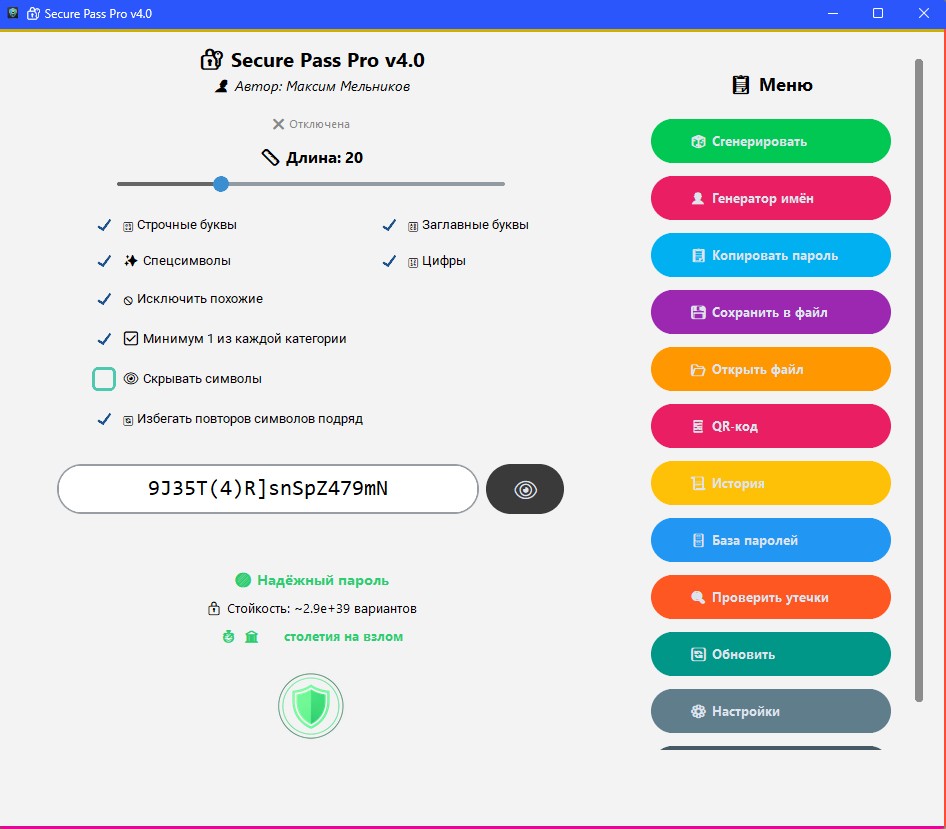Click the bank building icon near столетия на взлом
The height and width of the screenshot is (829, 946).
click(252, 637)
